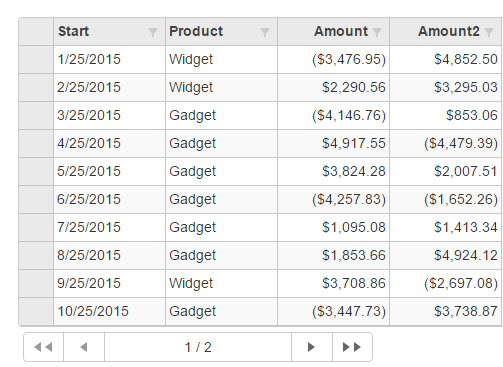This screenshot has width=503, height=367.
Task: Open the Amount column filter icon
Action: coord(377,32)
